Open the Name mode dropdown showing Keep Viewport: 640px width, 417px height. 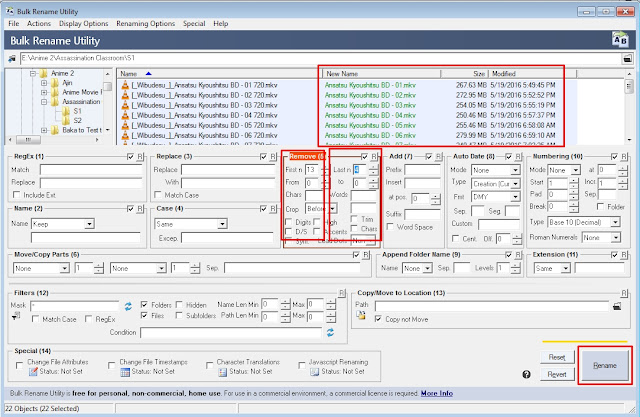[63, 224]
